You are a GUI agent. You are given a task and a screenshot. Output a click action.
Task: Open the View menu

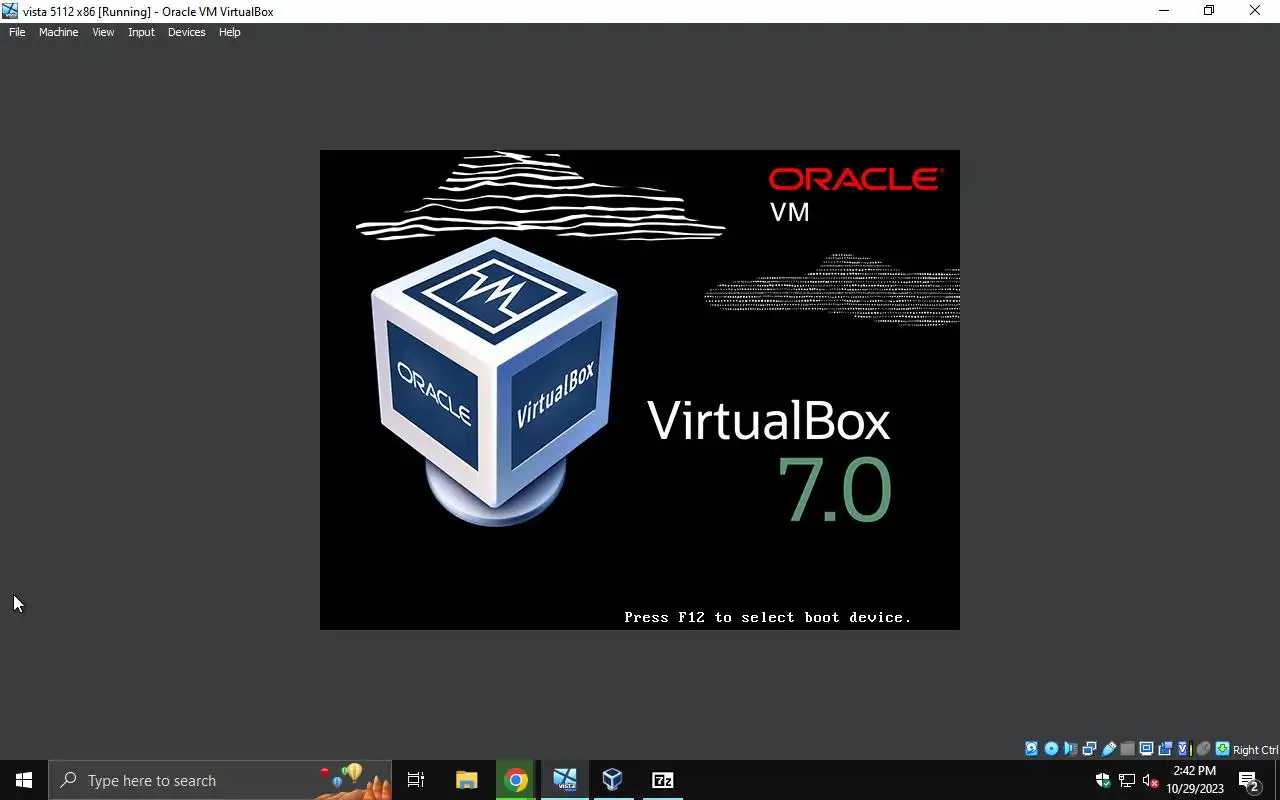point(103,32)
